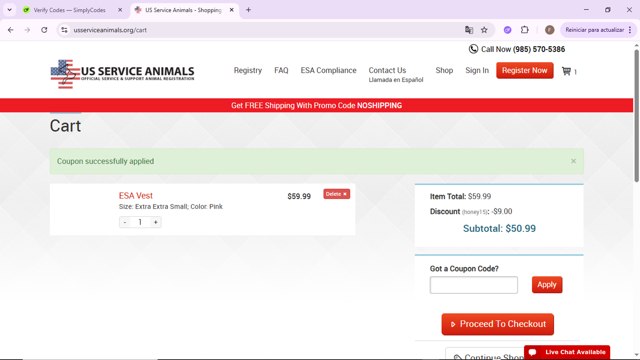Dismiss the Coupon successfully applied message
This screenshot has width=640, height=360.
click(x=573, y=161)
